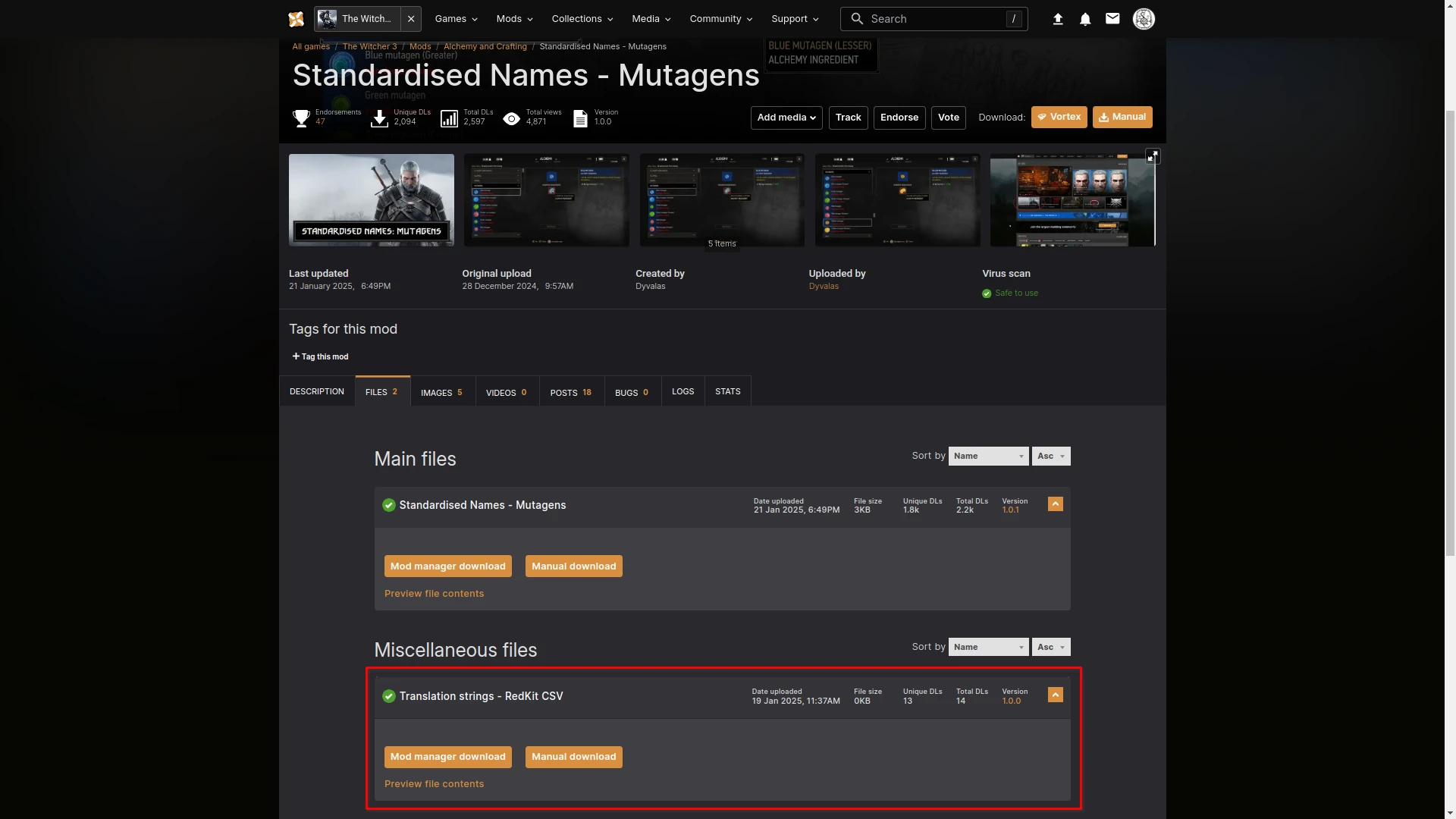Click the upload icon in header
The height and width of the screenshot is (819, 1456).
[1058, 19]
